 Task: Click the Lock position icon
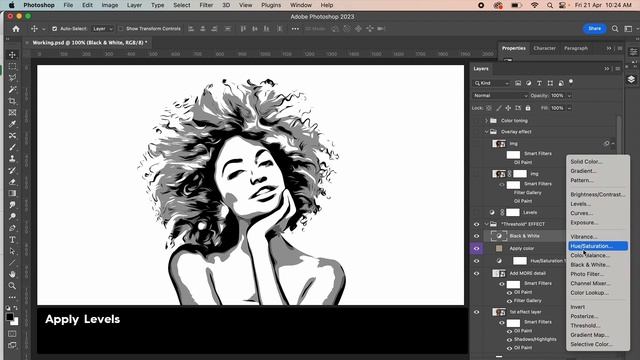[x=508, y=108]
